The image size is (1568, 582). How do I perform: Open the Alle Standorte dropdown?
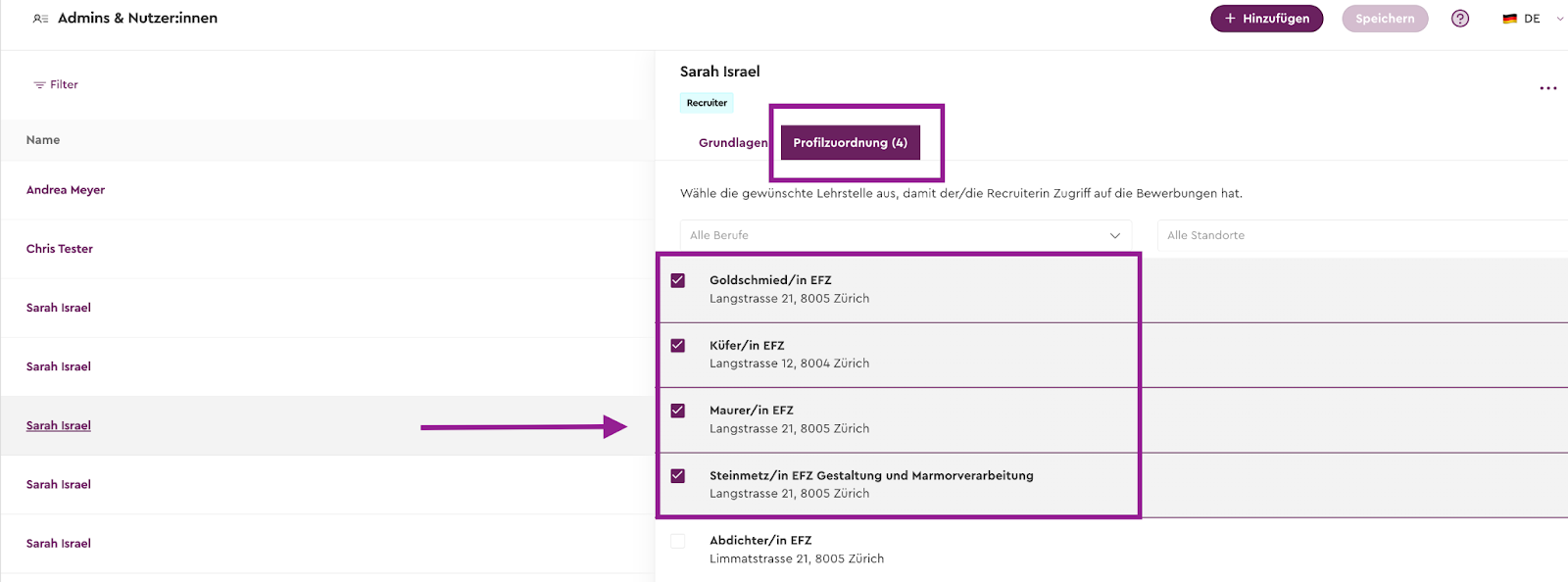pos(1362,235)
